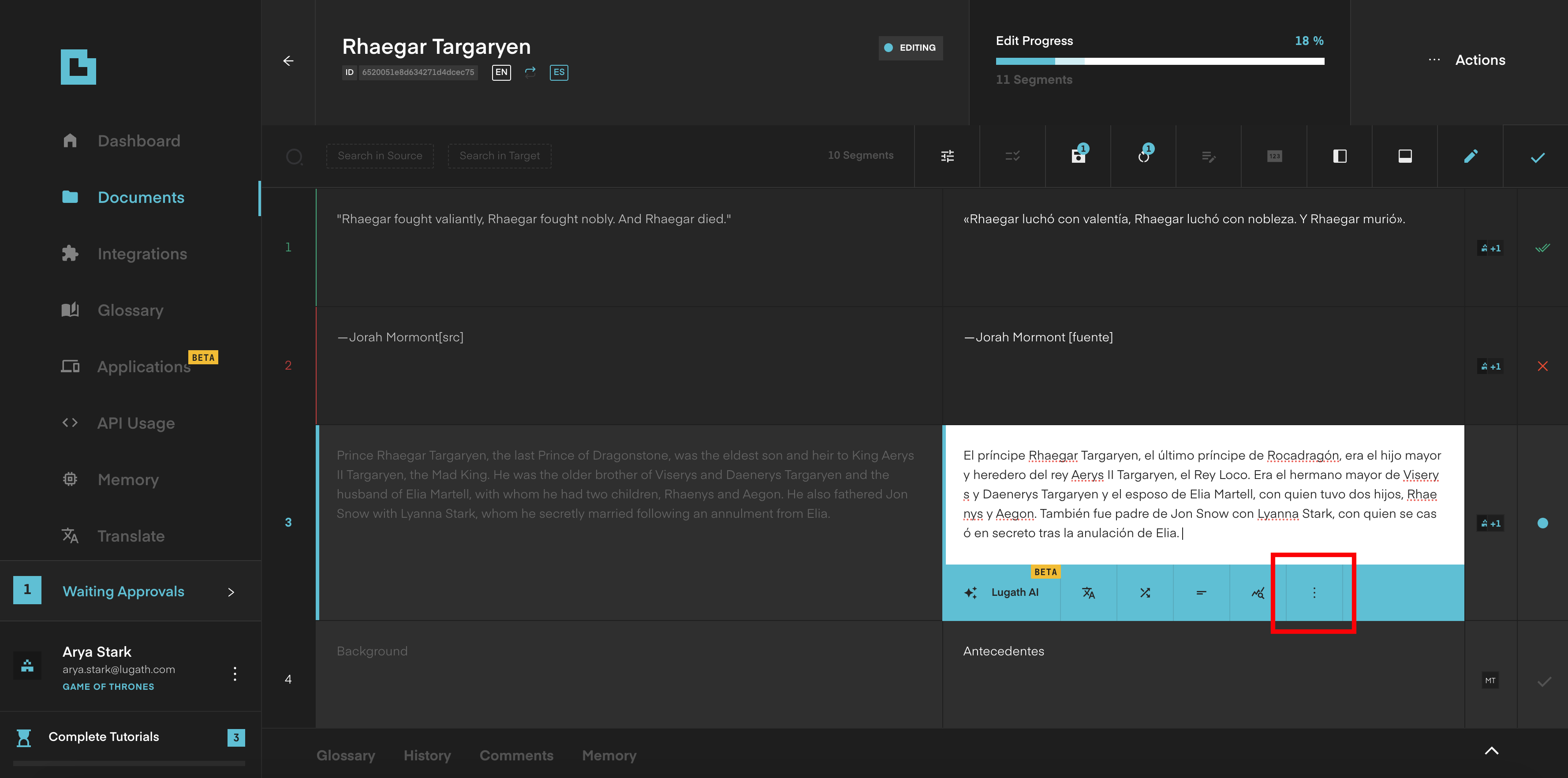1568x778 pixels.
Task: Toggle the bottom panel layout icon
Action: click(1405, 157)
